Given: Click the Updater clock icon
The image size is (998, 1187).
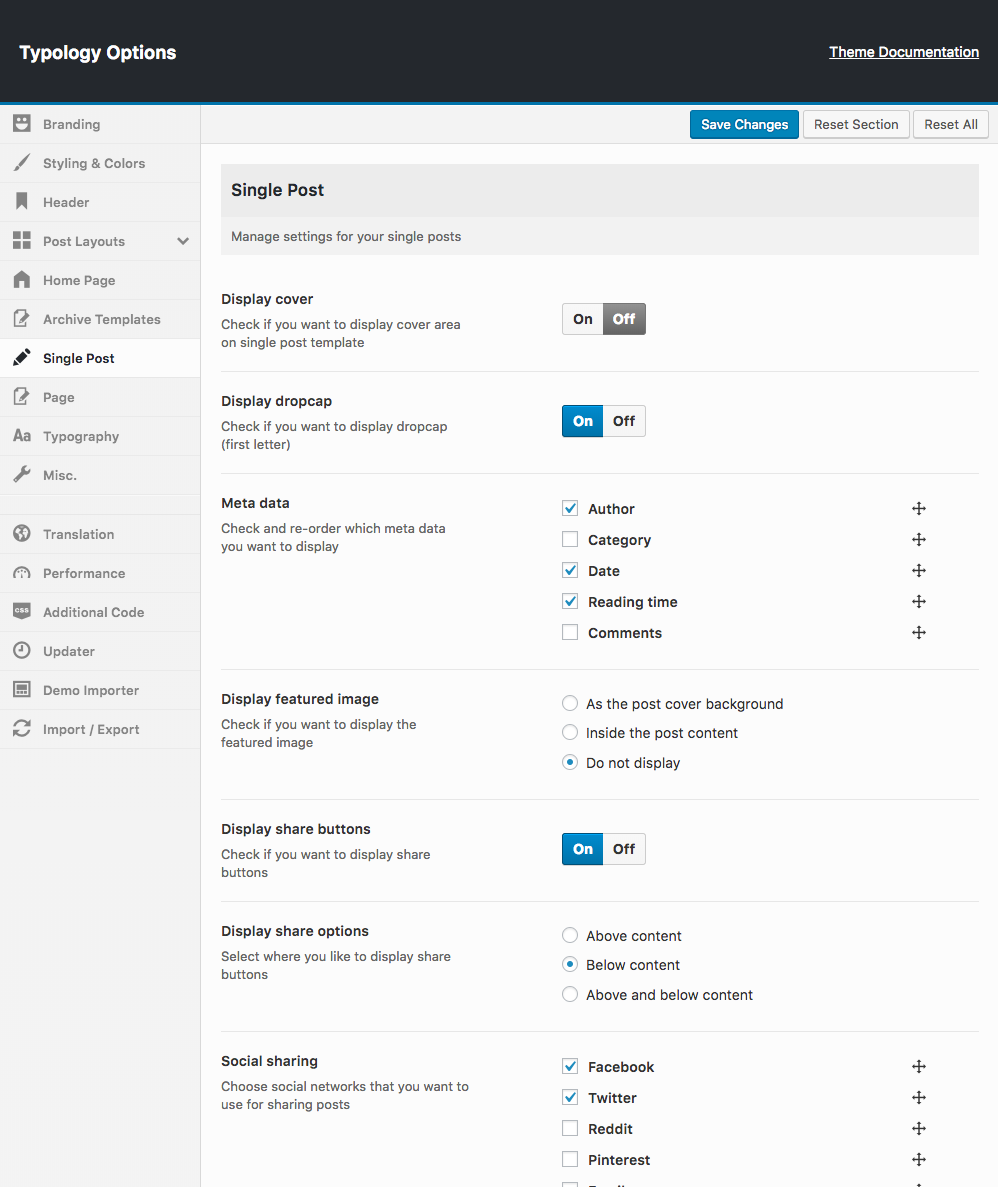Looking at the screenshot, I should [x=21, y=651].
